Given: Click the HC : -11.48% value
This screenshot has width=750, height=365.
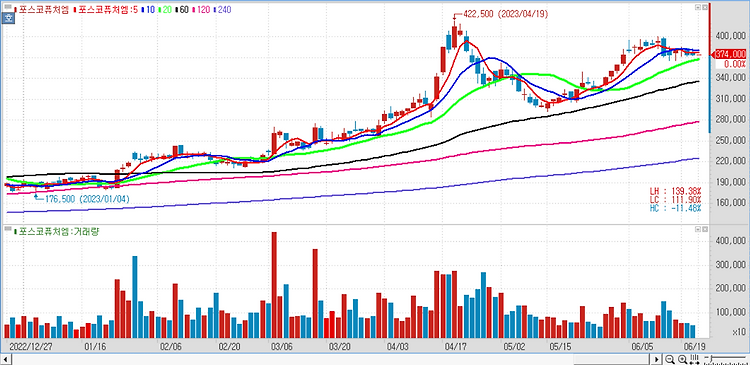Looking at the screenshot, I should point(675,208).
